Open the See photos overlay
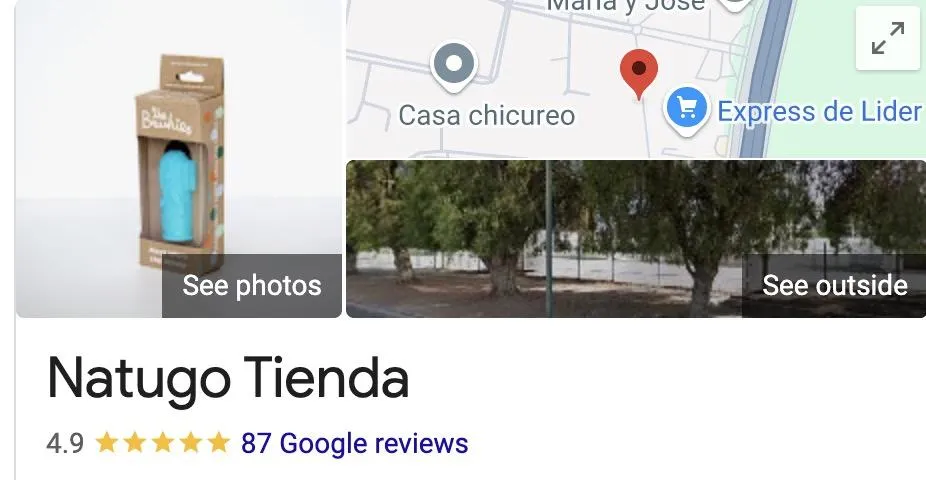926x480 pixels. point(252,286)
